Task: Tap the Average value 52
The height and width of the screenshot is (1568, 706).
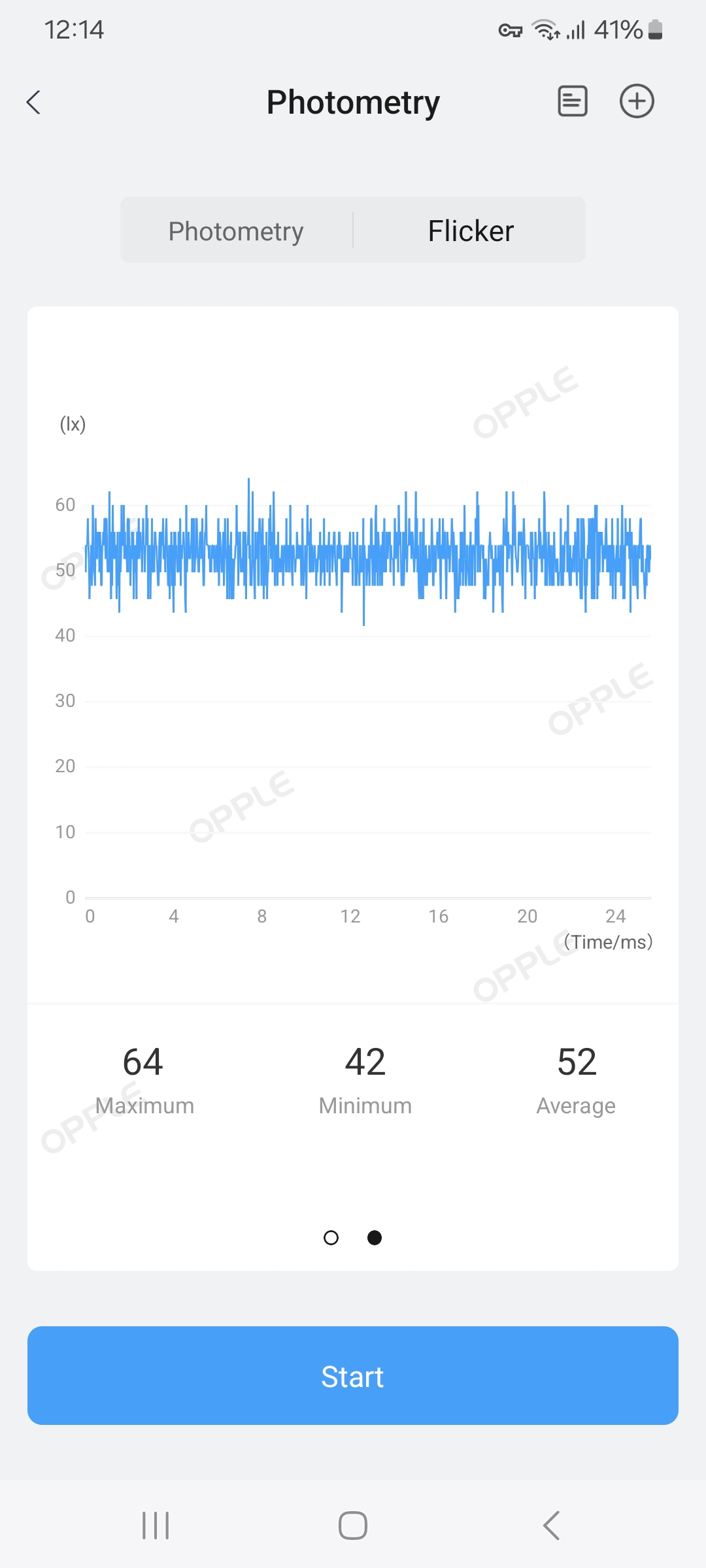Action: 577,1062
